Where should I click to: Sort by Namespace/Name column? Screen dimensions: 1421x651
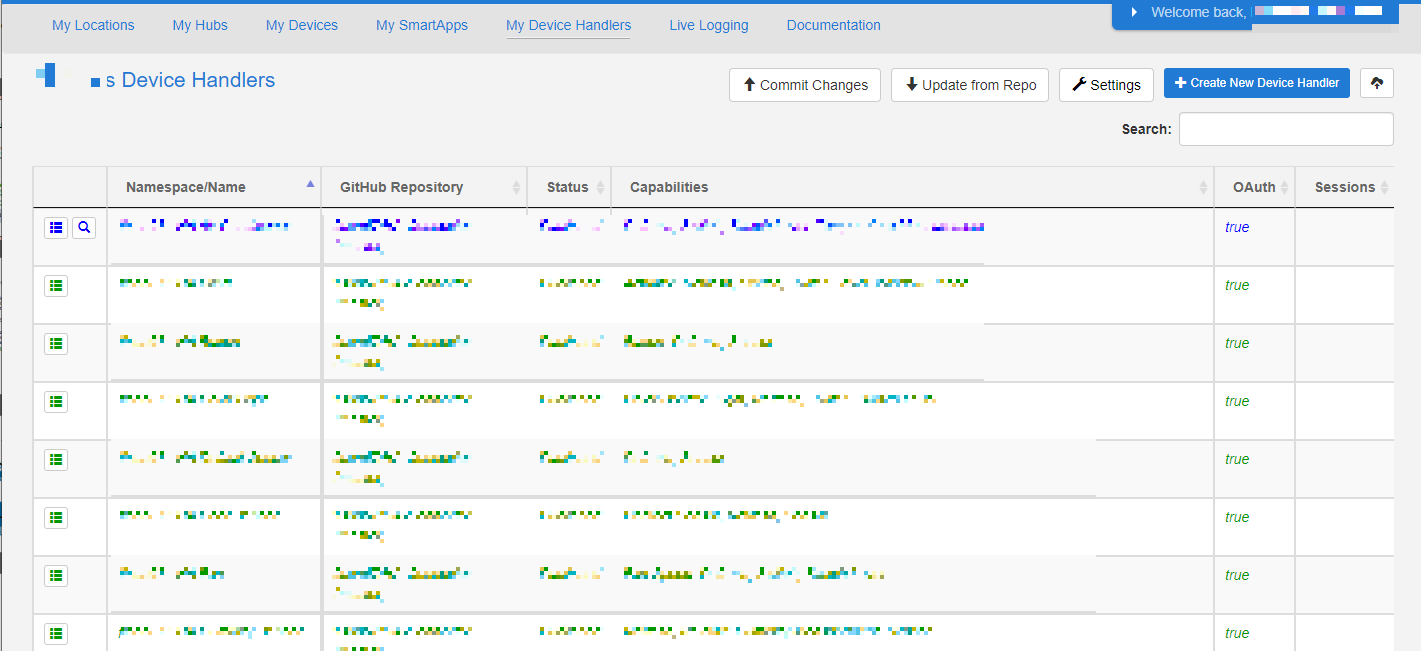[x=214, y=187]
